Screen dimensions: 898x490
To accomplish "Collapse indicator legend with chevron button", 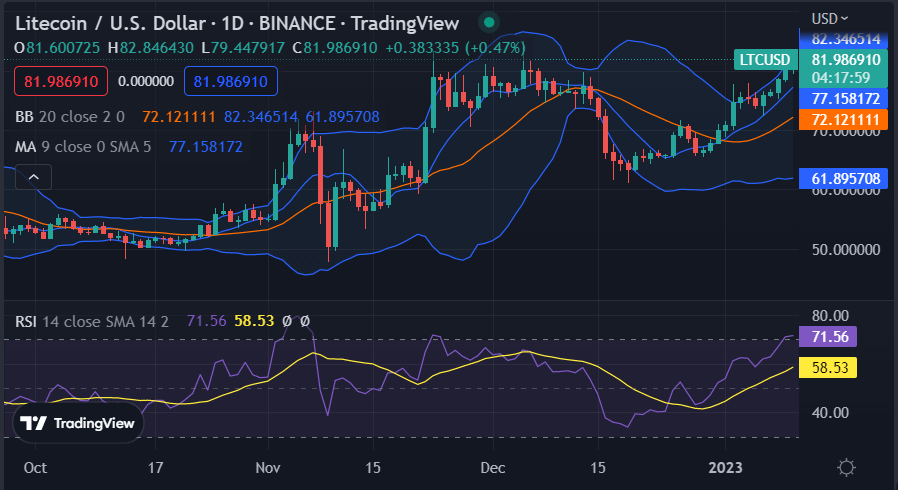I will coord(34,177).
